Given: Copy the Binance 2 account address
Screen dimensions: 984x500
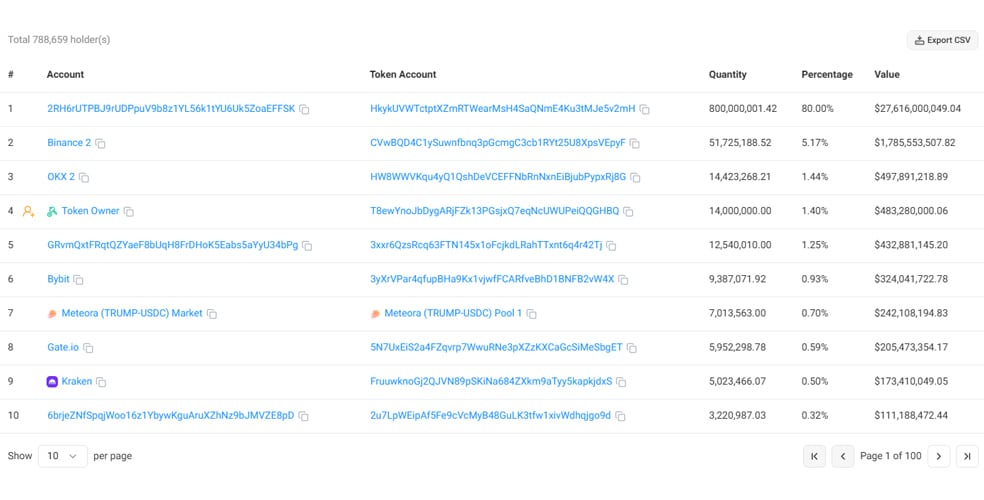Looking at the screenshot, I should (x=100, y=144).
